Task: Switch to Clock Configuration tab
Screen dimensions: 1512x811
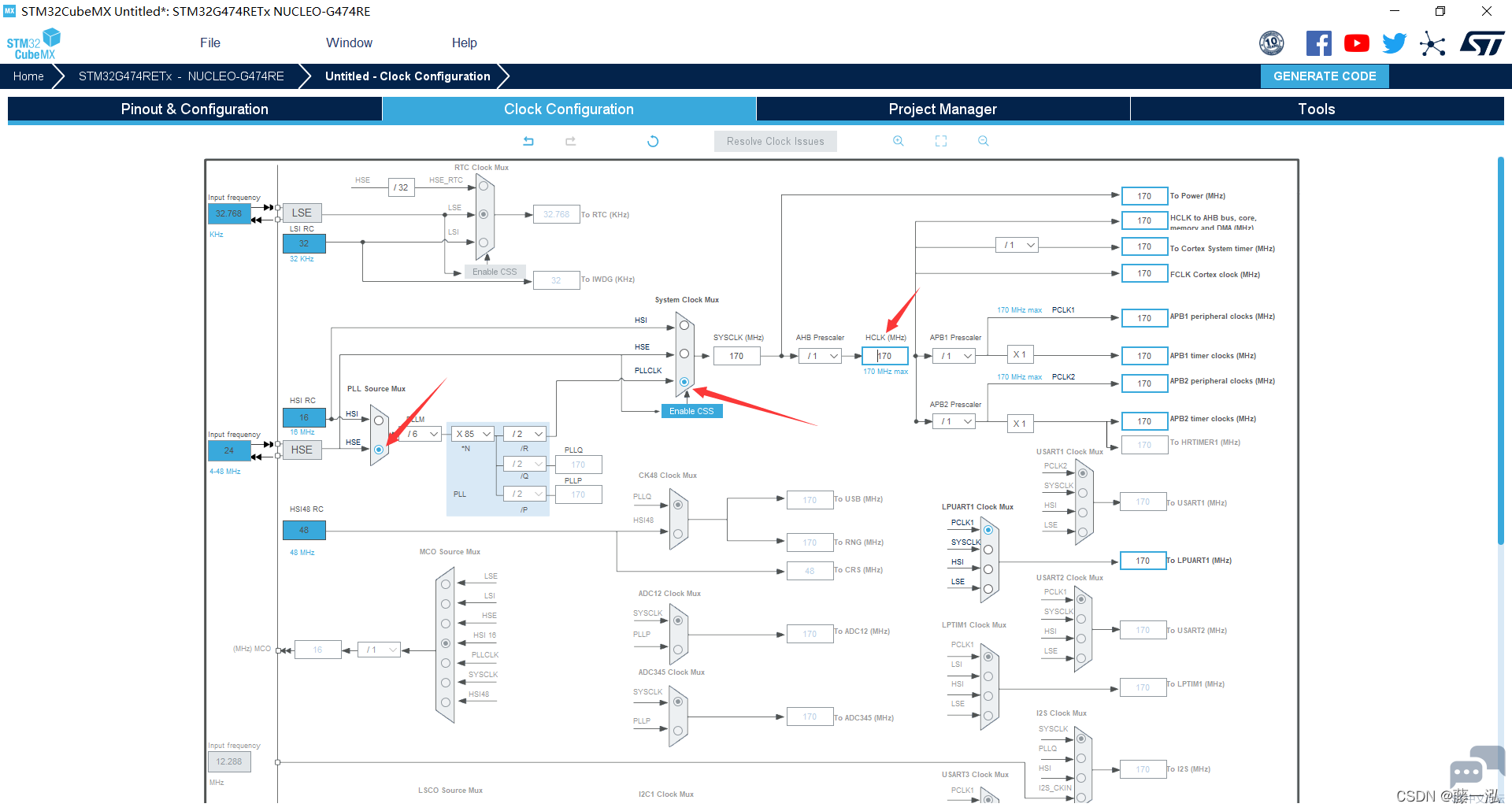Action: pyautogui.click(x=569, y=109)
